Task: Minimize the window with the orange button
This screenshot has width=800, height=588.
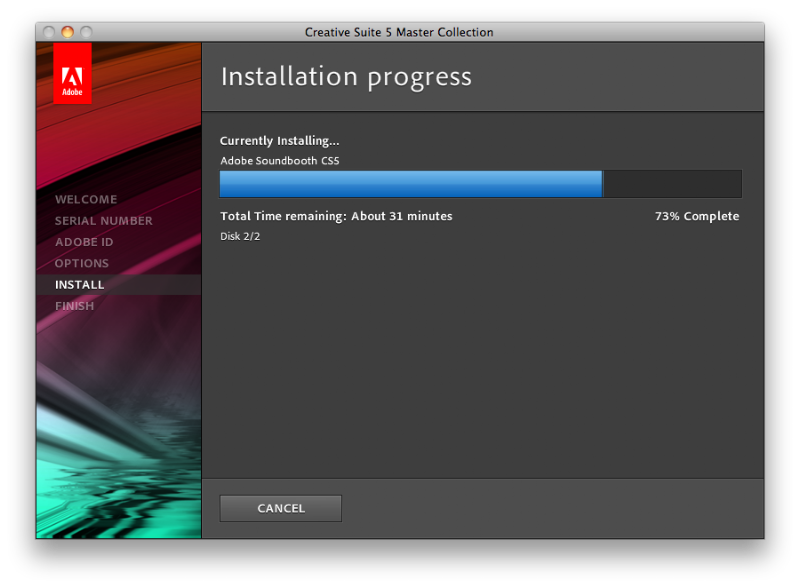Action: (67, 32)
